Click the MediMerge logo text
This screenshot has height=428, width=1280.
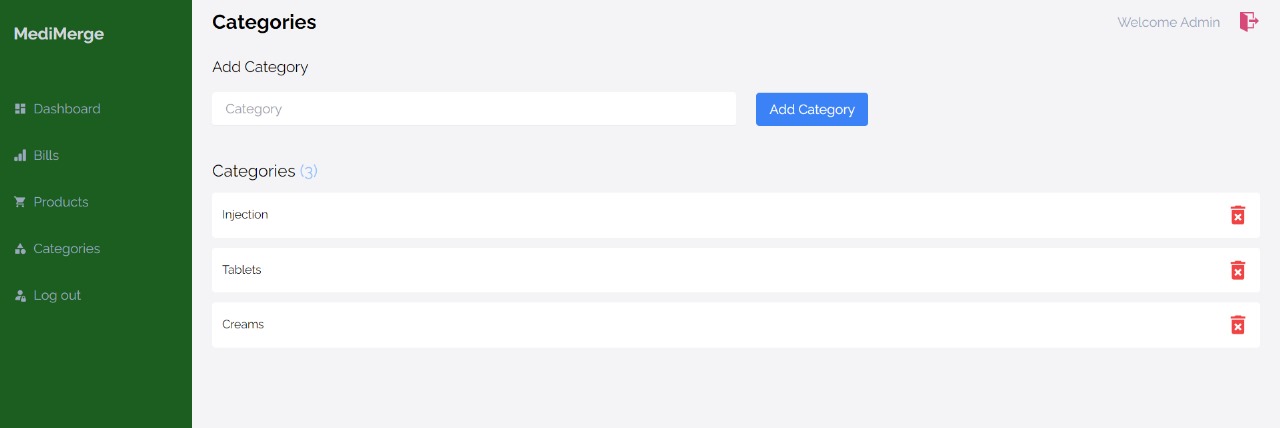point(59,34)
